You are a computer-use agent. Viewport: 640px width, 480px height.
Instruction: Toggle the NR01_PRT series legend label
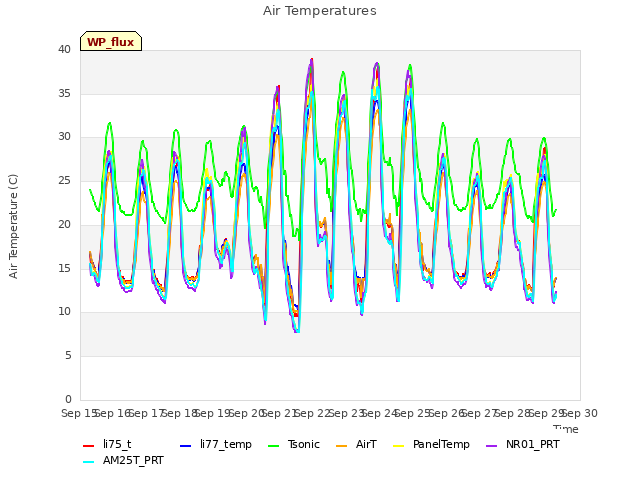coord(533,444)
